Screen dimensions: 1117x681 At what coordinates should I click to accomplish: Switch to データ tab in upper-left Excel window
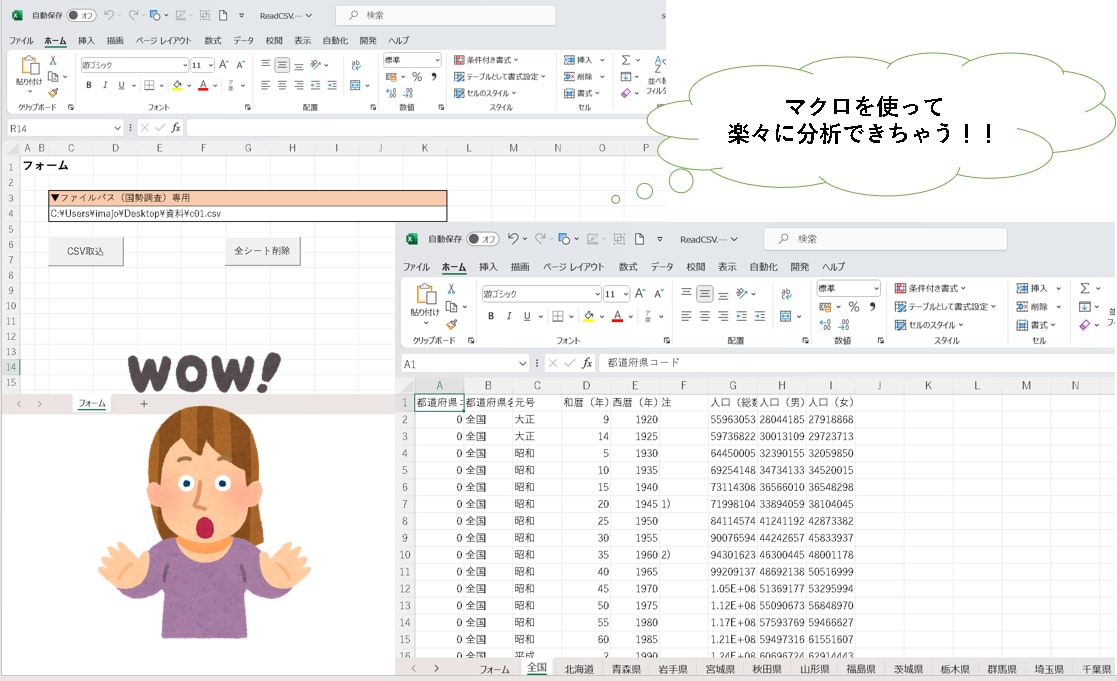tap(244, 41)
